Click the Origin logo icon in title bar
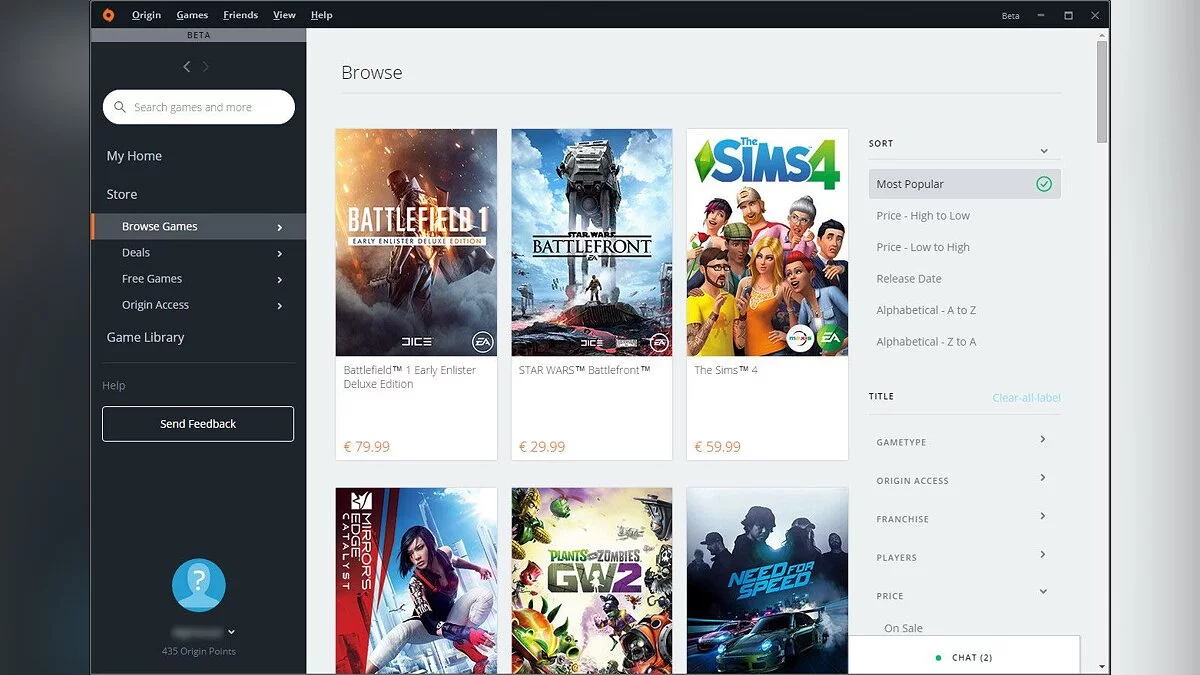 click(108, 15)
